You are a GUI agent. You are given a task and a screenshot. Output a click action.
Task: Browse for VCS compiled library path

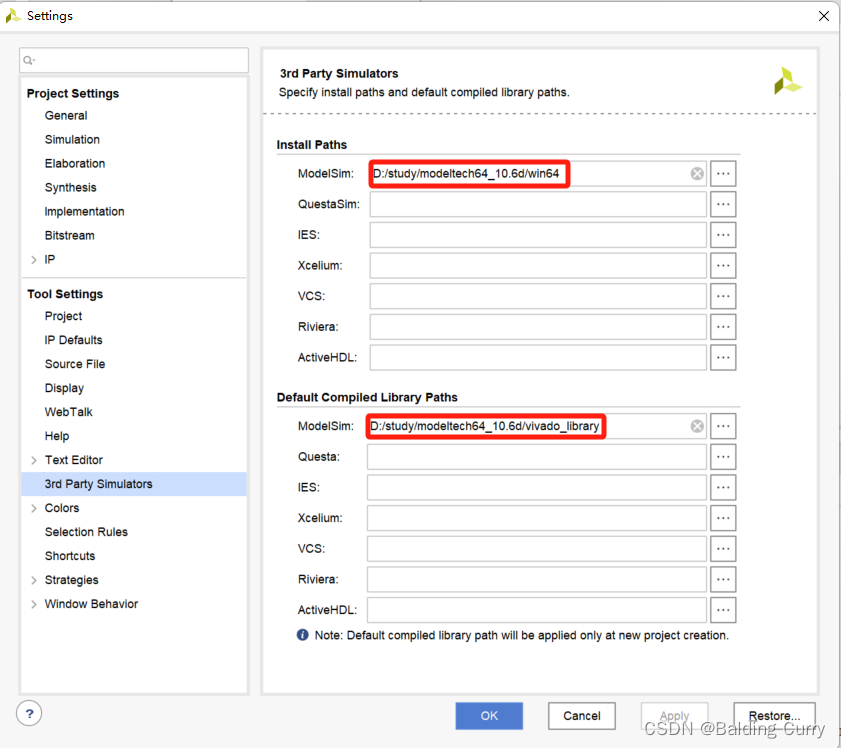[x=723, y=549]
